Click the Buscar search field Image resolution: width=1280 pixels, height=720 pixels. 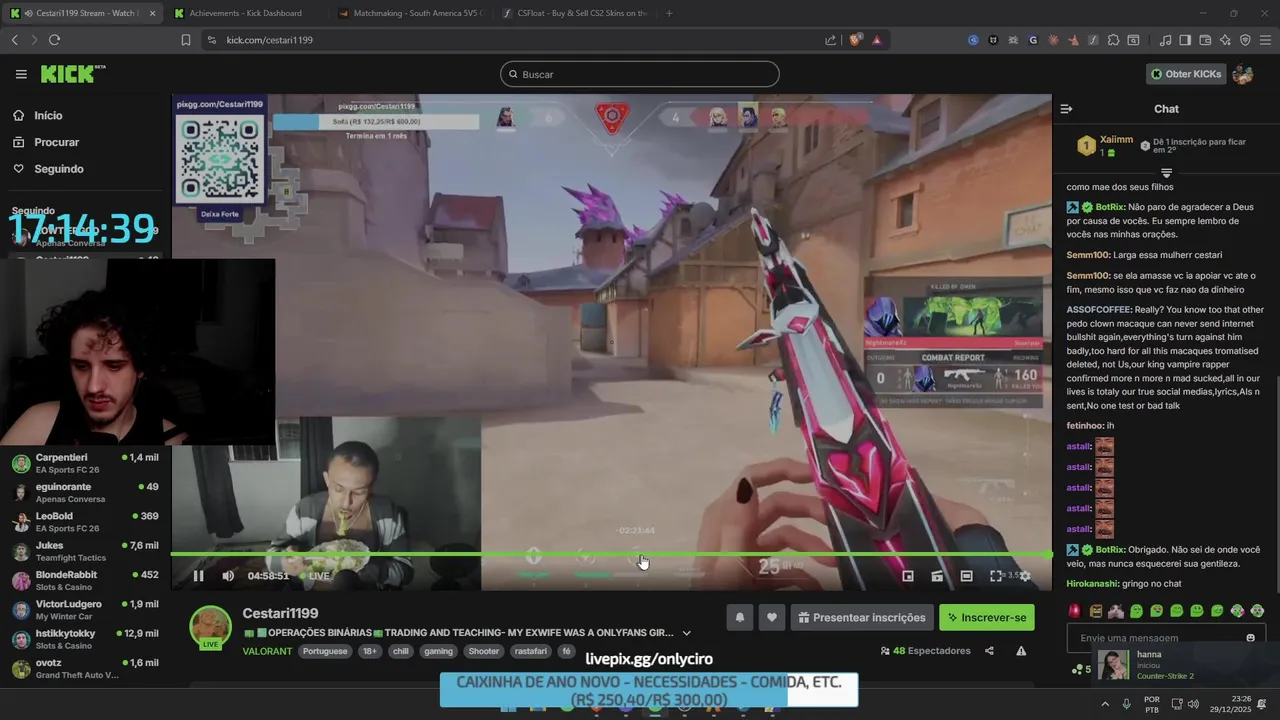(x=640, y=74)
